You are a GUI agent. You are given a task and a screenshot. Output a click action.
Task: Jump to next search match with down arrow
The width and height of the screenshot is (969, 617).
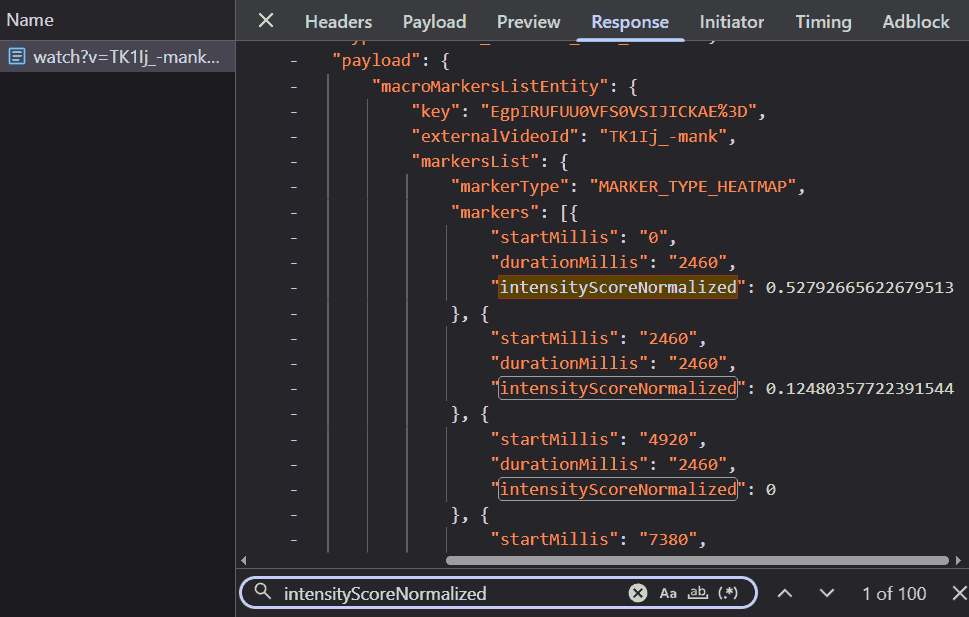point(827,592)
